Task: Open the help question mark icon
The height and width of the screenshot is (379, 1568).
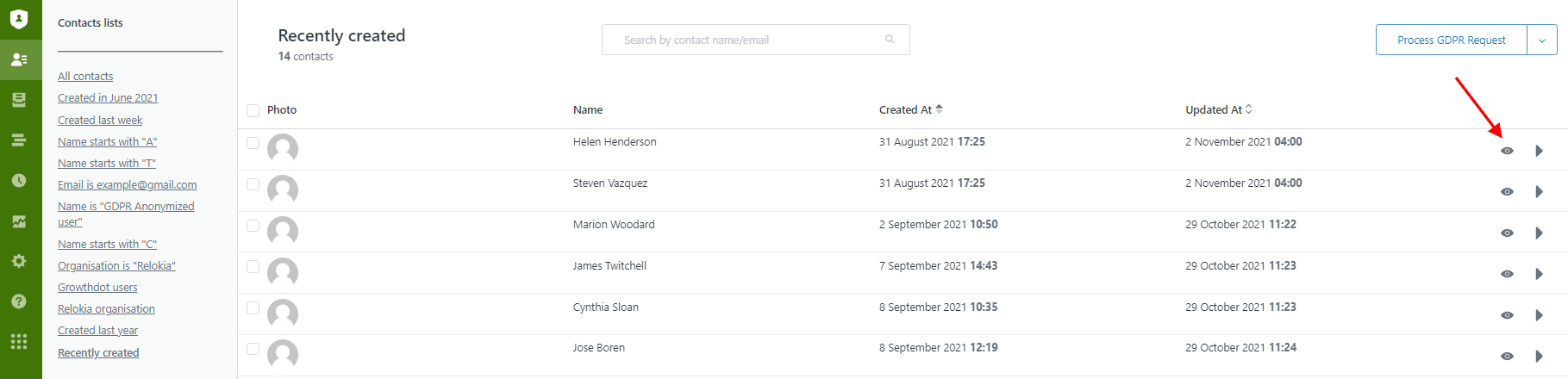Action: (19, 301)
